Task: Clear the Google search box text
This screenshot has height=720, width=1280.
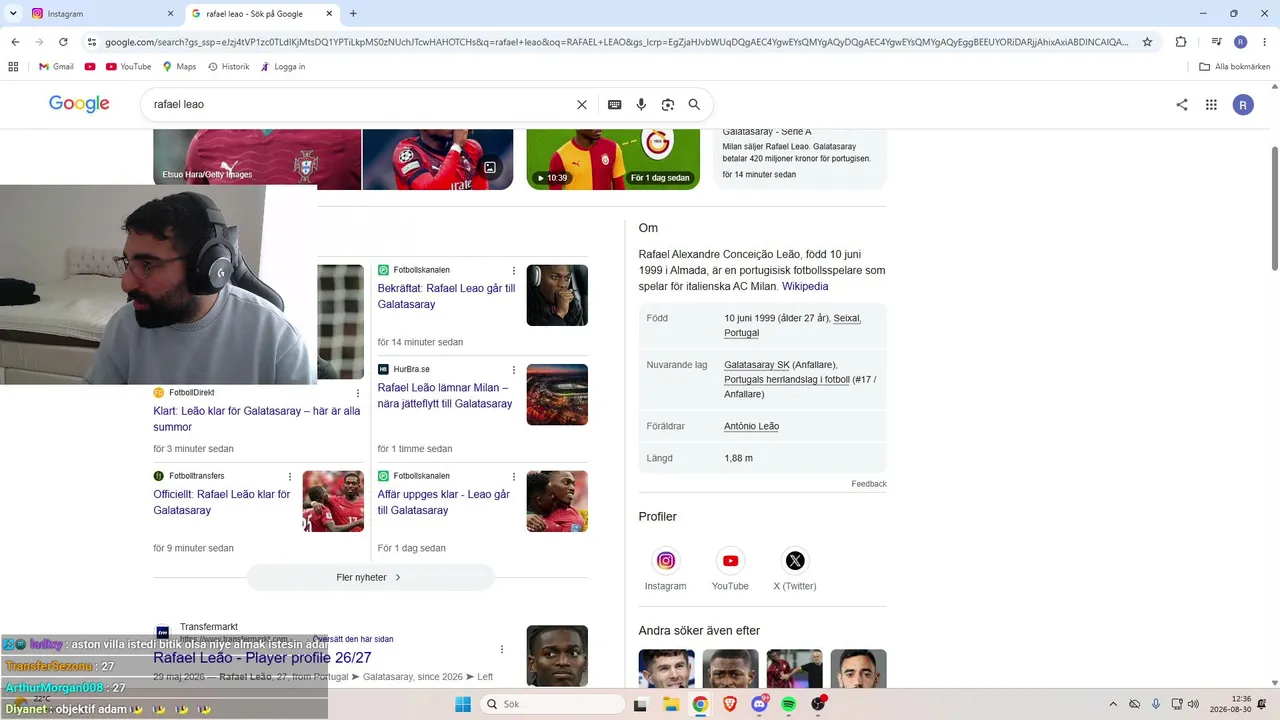Action: click(x=582, y=104)
